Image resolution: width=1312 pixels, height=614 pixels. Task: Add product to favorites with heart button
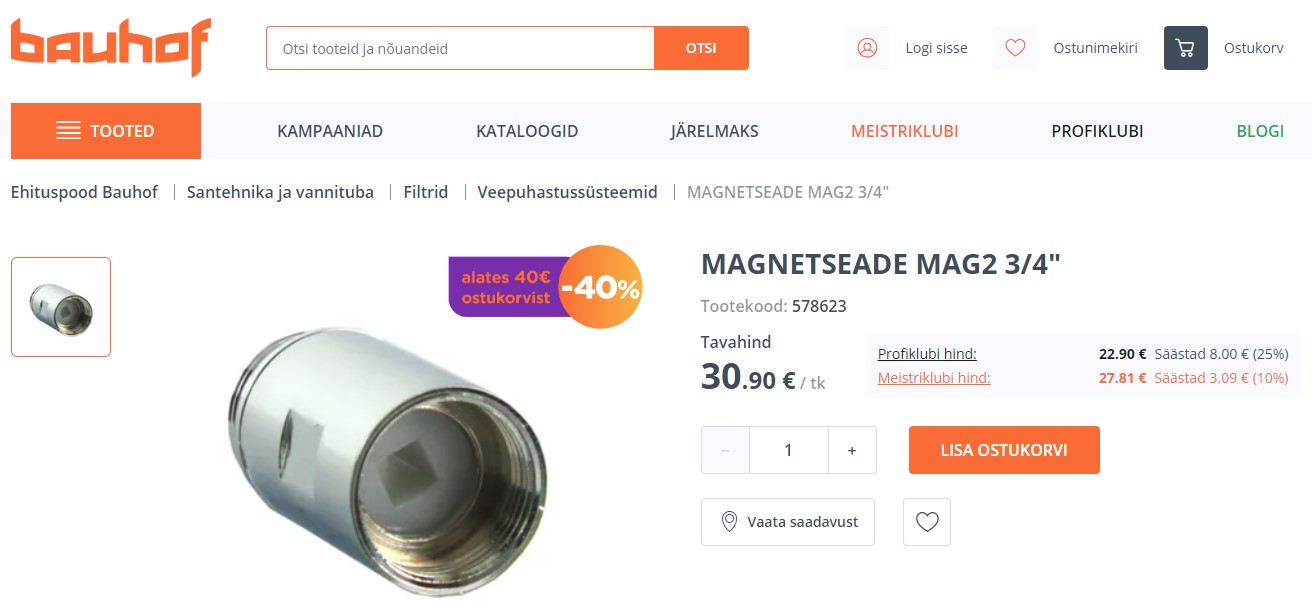(927, 522)
